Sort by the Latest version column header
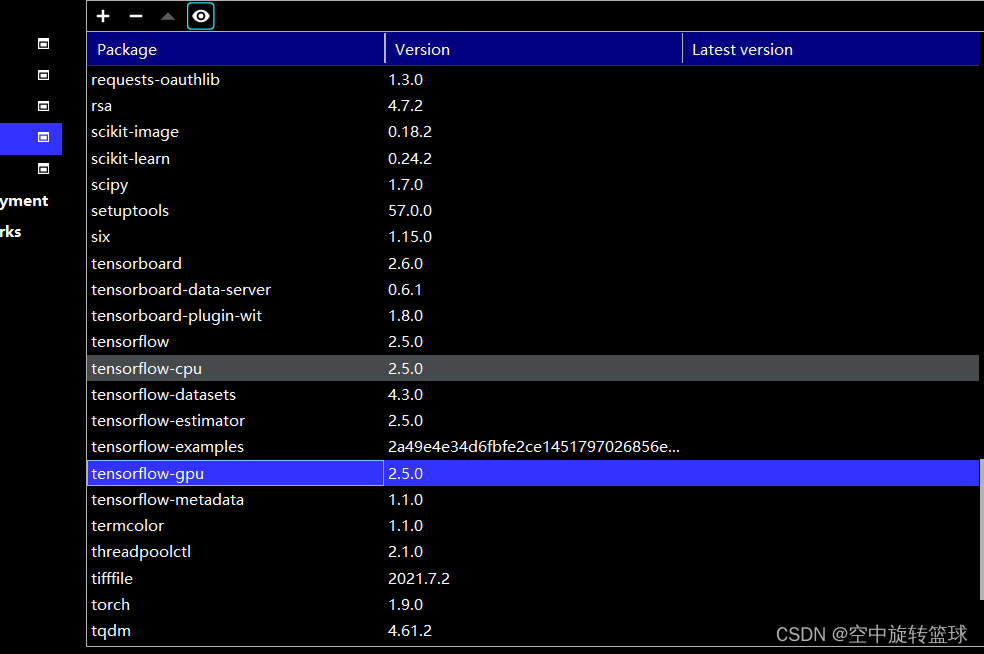This screenshot has height=654, width=984. pyautogui.click(x=830, y=50)
